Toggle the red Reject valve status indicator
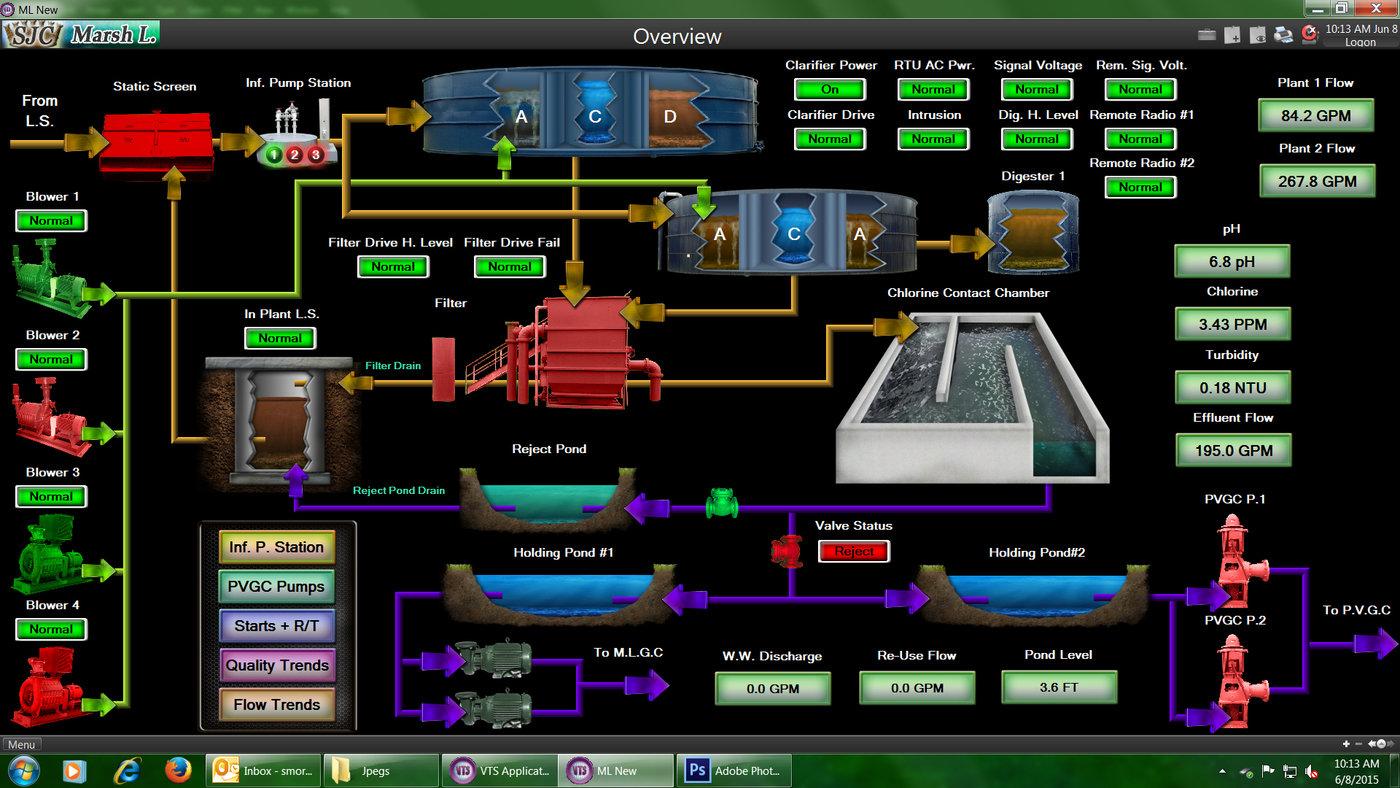Image resolution: width=1400 pixels, height=788 pixels. pos(853,551)
